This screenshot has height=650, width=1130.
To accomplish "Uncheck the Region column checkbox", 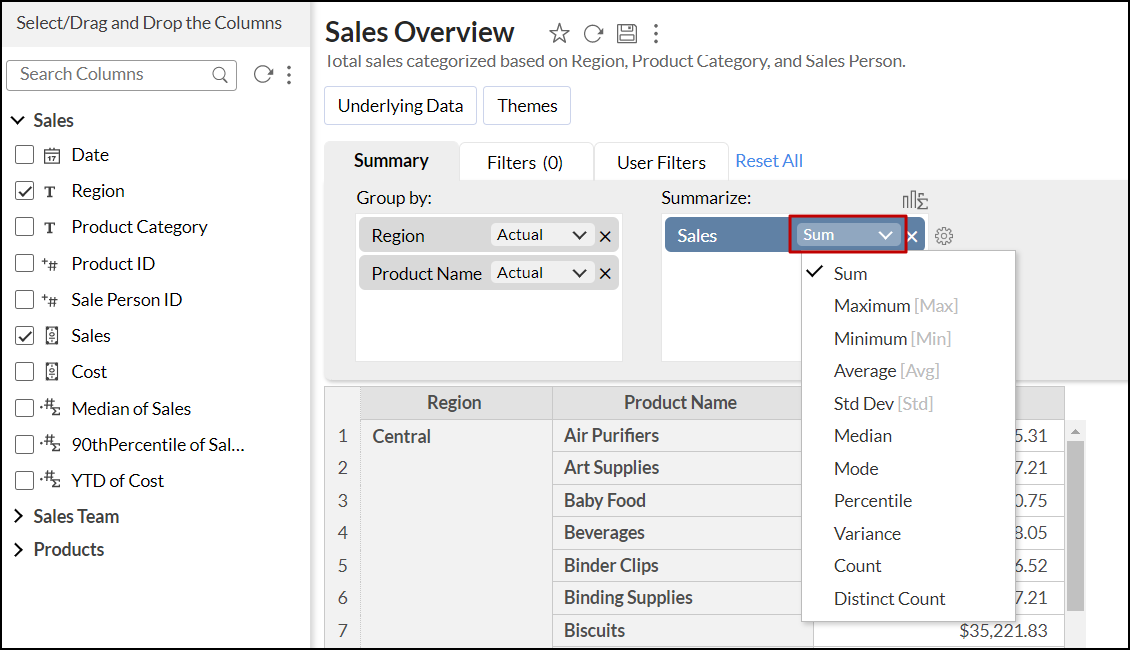I will coord(25,191).
